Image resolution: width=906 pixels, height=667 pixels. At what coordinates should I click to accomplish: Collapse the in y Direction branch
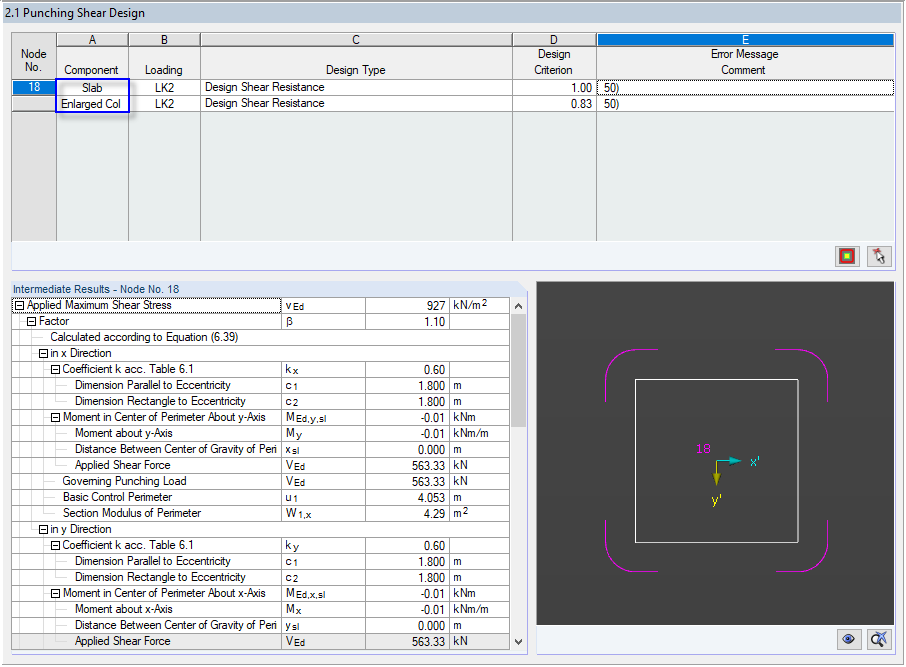tap(43, 529)
